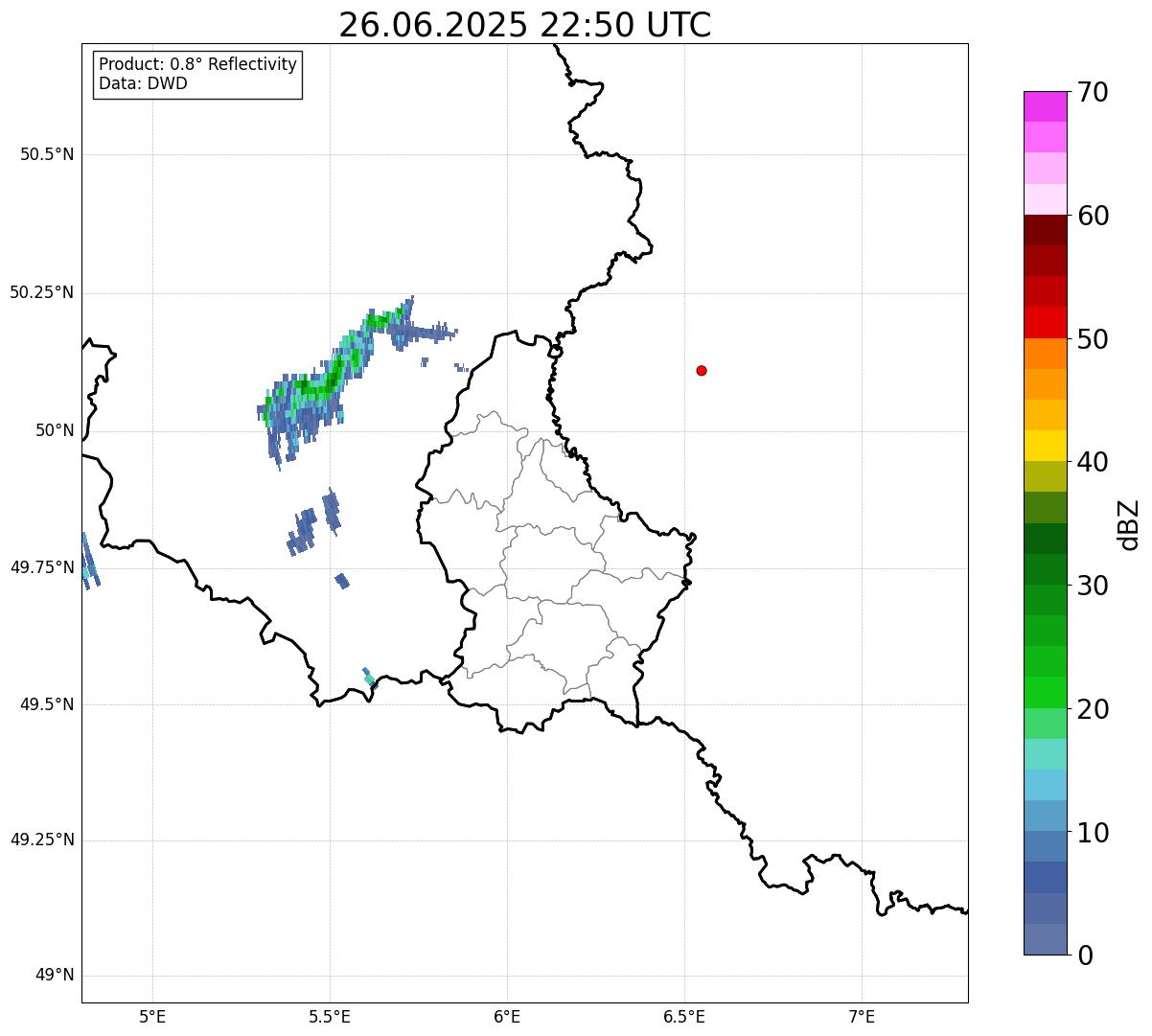Click the latitude label "49.25°N"
The height and width of the screenshot is (1036, 1152).
tap(42, 840)
